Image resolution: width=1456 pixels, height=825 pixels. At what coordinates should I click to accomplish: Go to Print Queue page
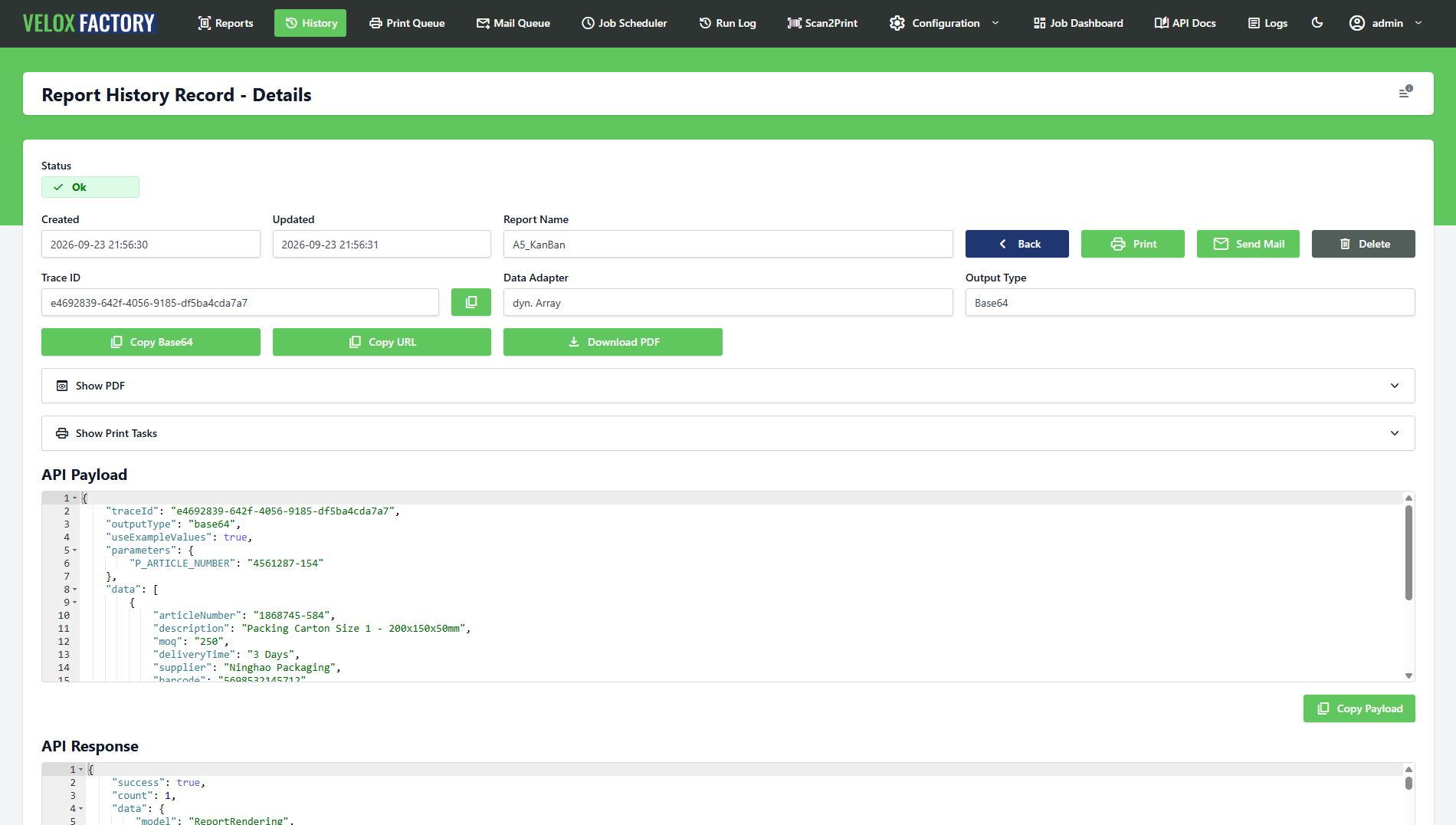[x=407, y=23]
